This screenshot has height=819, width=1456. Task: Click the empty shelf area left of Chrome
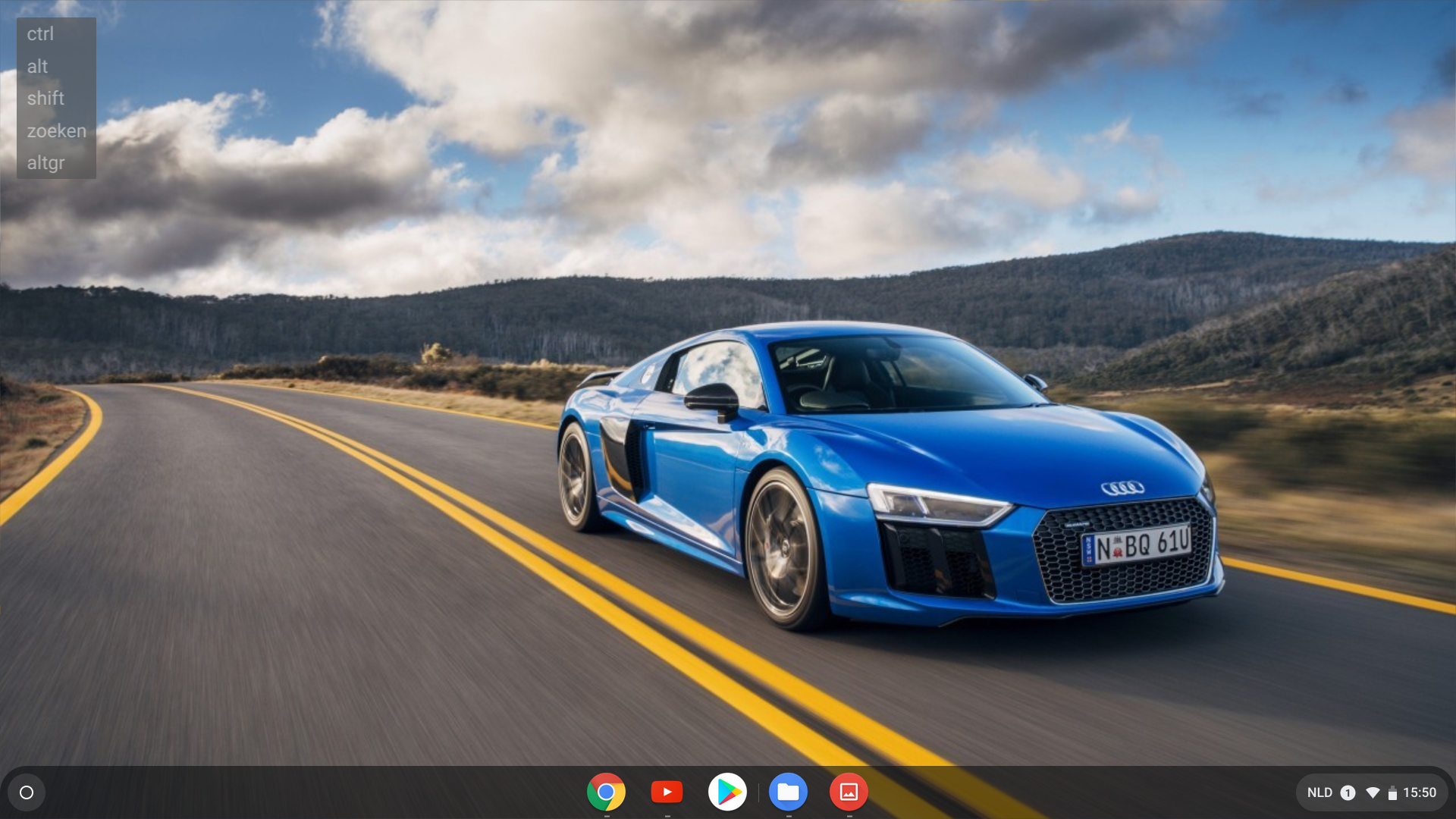tap(303, 792)
